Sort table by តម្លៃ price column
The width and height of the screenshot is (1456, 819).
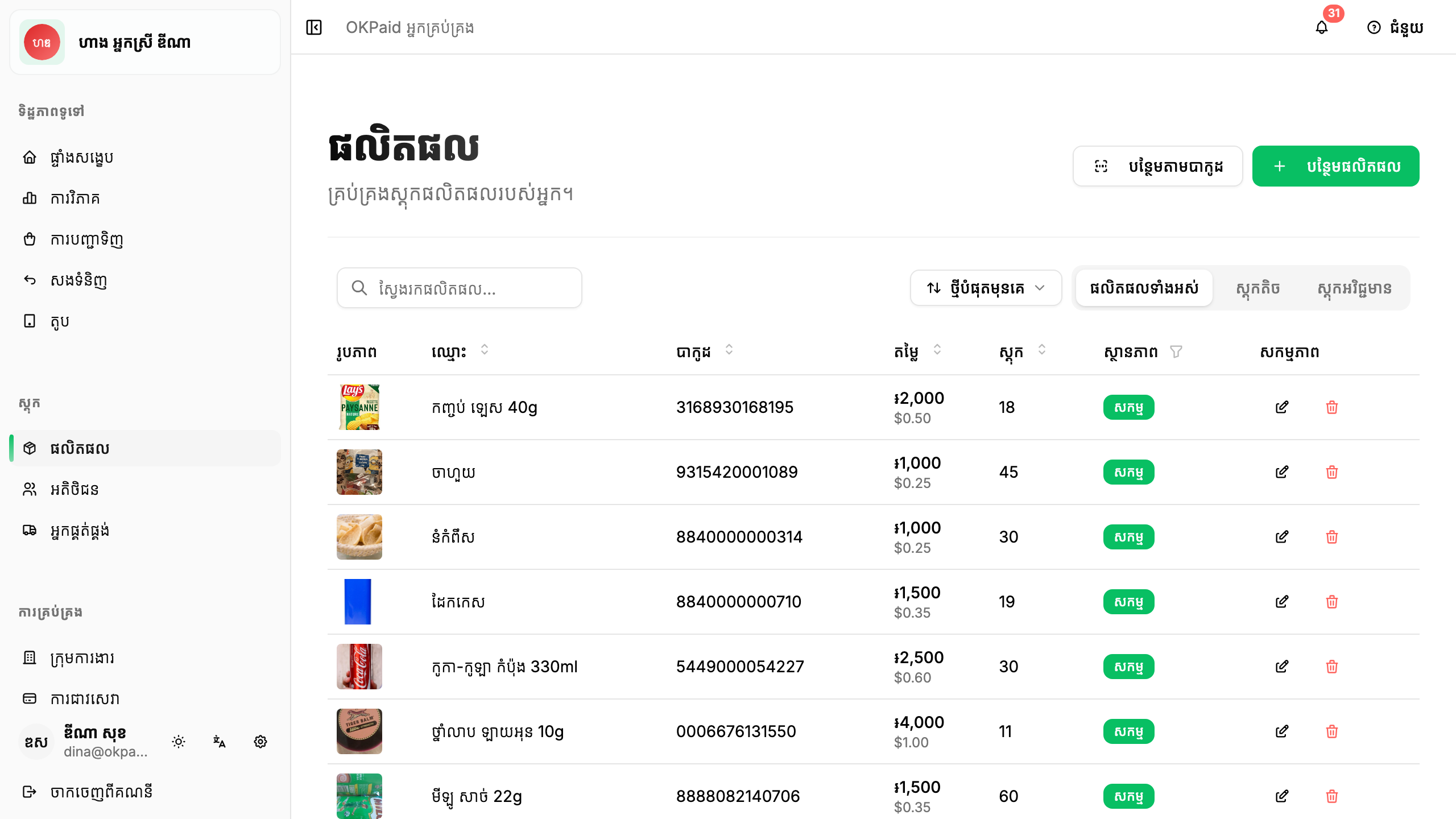tap(937, 350)
